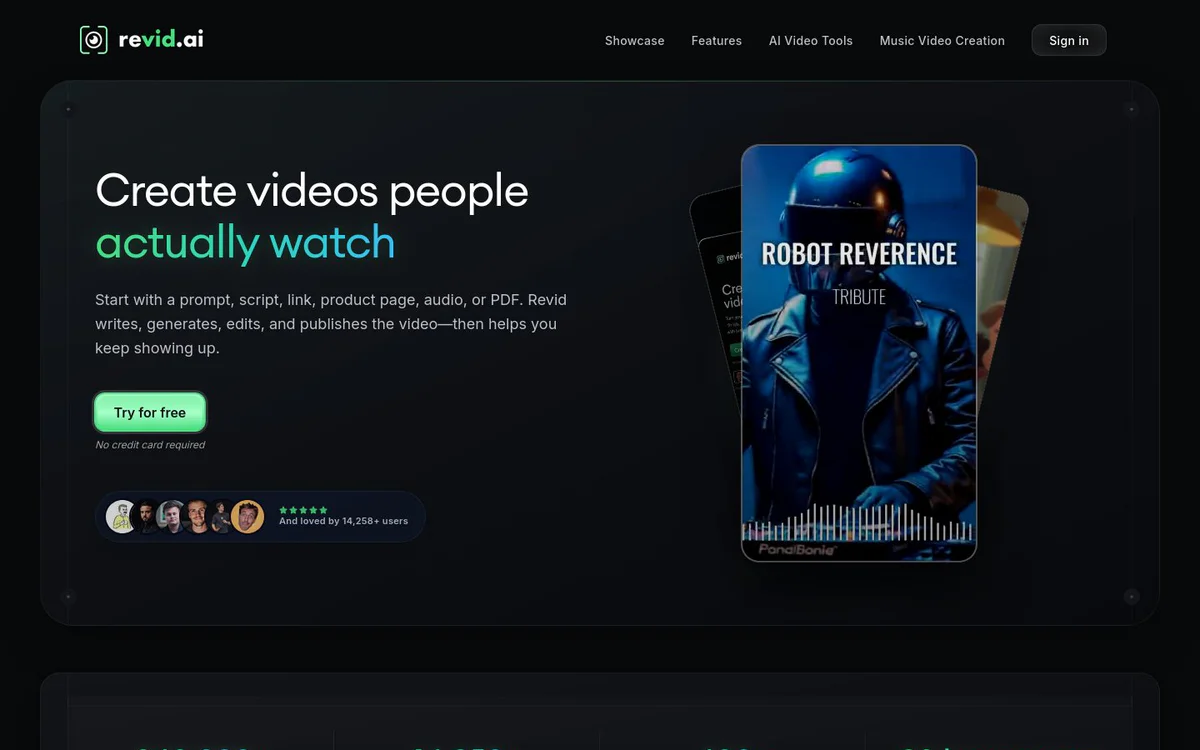Open the Showcase nav item
The height and width of the screenshot is (750, 1200).
(634, 41)
